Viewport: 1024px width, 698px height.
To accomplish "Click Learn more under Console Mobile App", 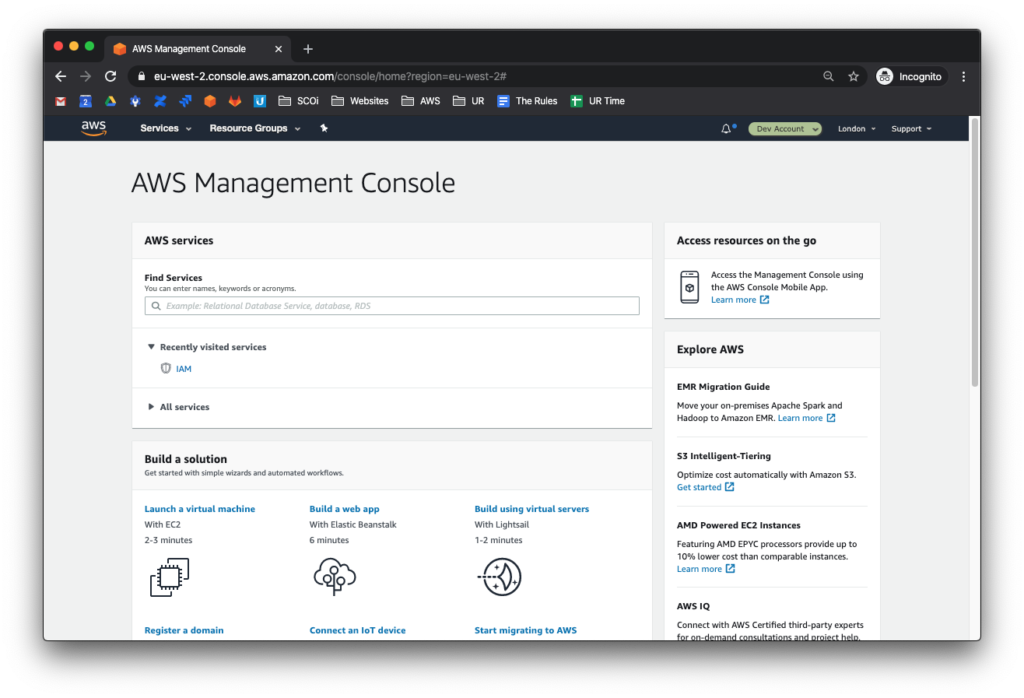I will [740, 300].
